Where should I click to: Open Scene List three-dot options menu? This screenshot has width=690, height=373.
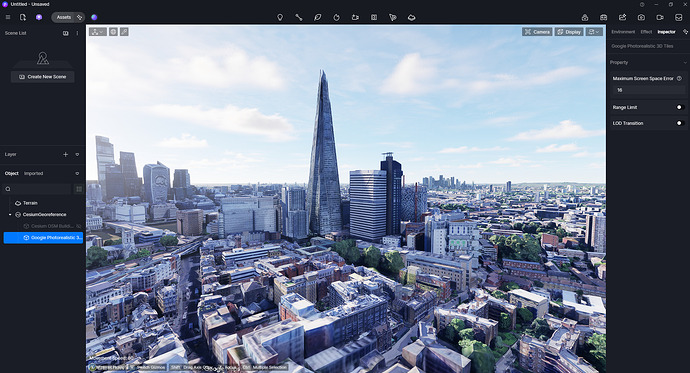click(x=77, y=33)
